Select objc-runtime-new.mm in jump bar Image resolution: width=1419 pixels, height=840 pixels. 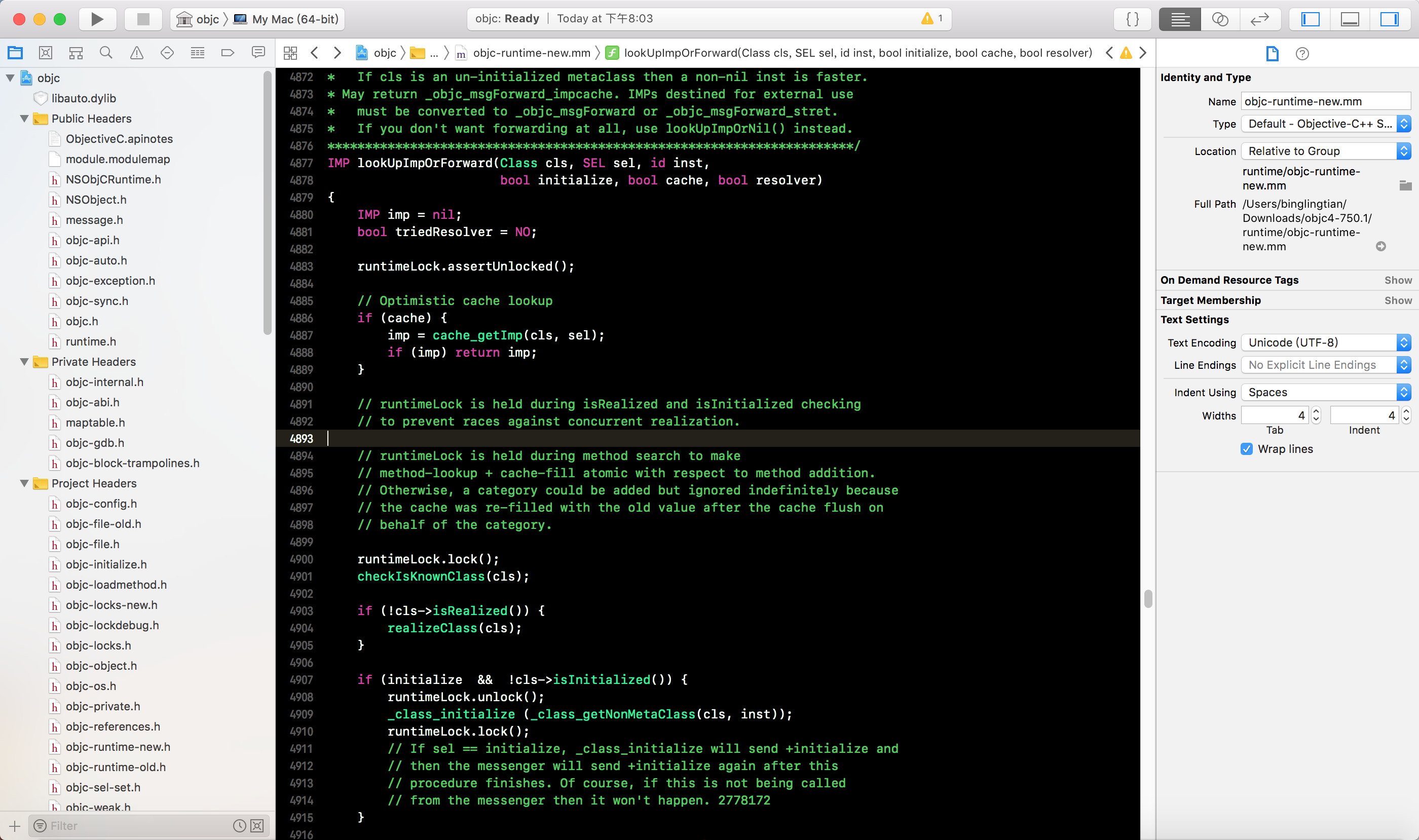coord(531,53)
